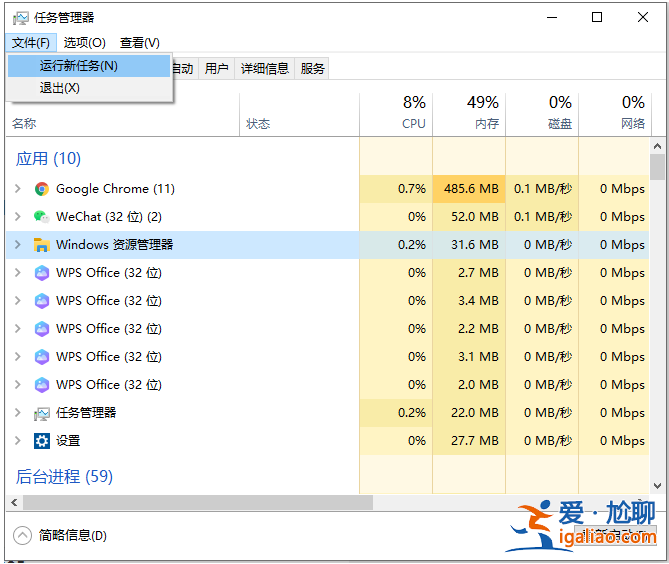669x564 pixels.
Task: Click the horizontal scrollbar left arrow
Action: (14, 503)
